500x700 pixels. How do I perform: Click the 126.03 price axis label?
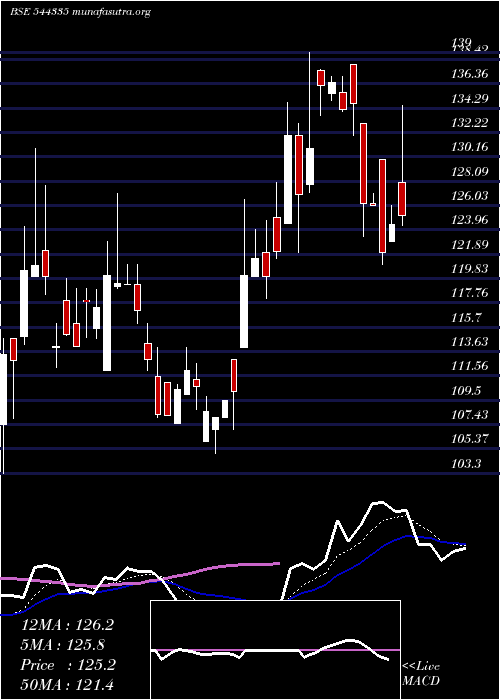(x=470, y=196)
